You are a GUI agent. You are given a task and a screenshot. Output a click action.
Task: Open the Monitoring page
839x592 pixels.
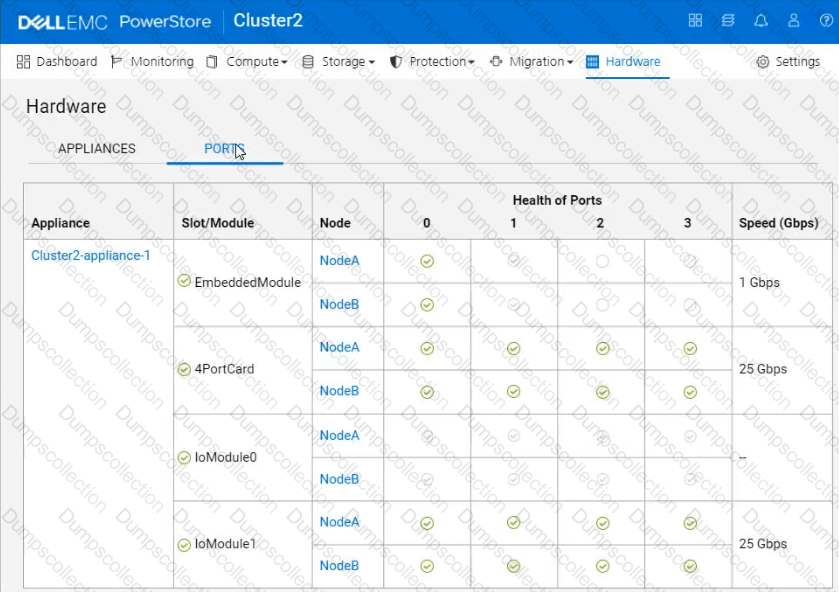click(152, 62)
